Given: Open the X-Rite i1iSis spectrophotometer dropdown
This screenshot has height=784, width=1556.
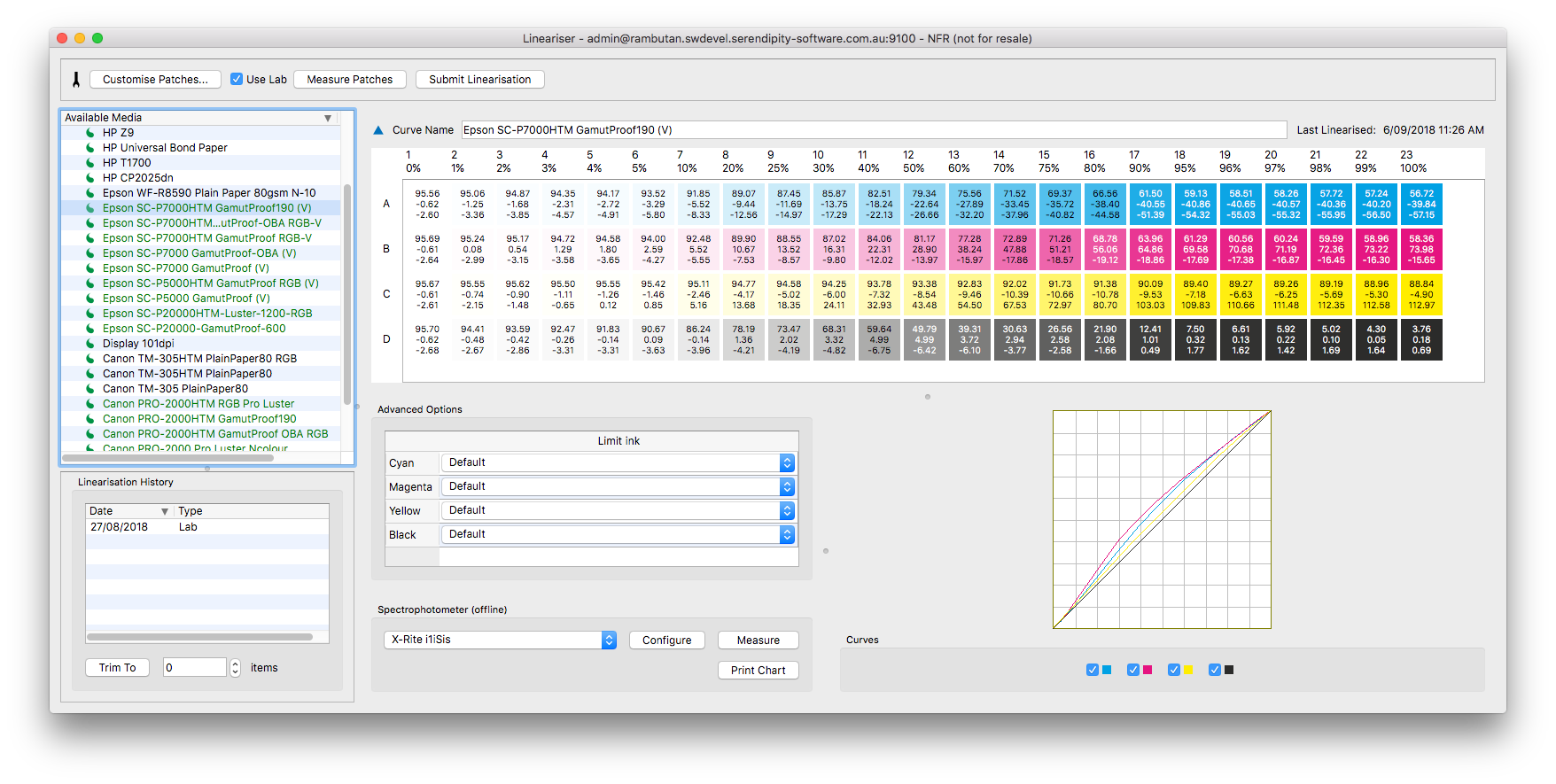Looking at the screenshot, I should coord(500,640).
